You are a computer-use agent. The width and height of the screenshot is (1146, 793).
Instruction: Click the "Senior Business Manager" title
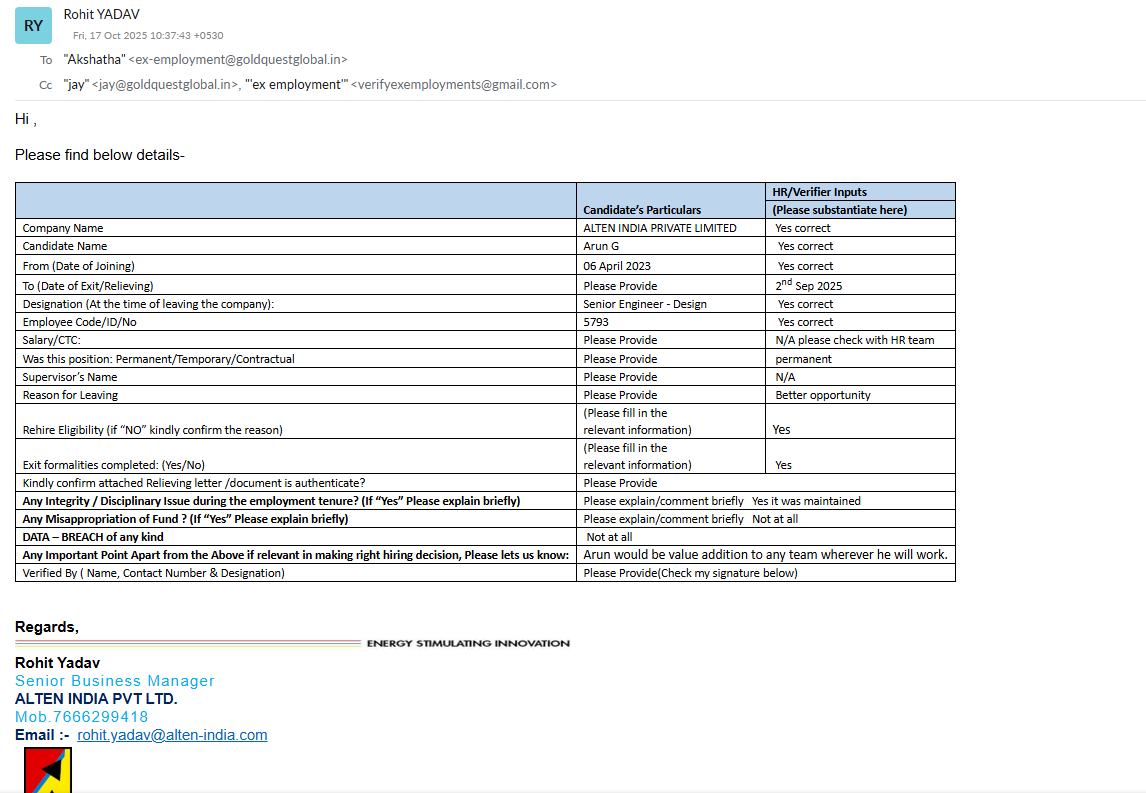115,680
